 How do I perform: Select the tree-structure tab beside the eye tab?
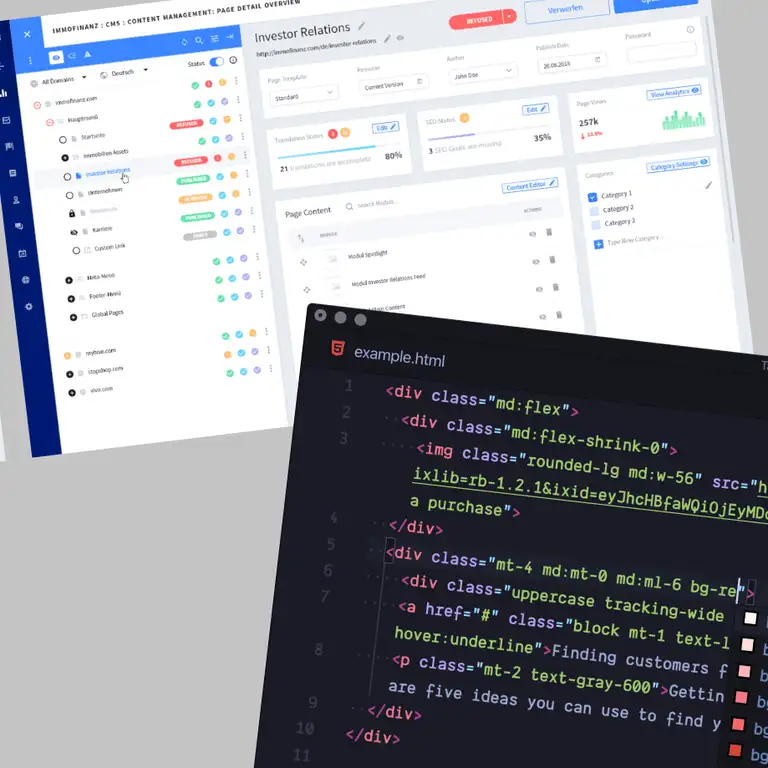coord(72,56)
